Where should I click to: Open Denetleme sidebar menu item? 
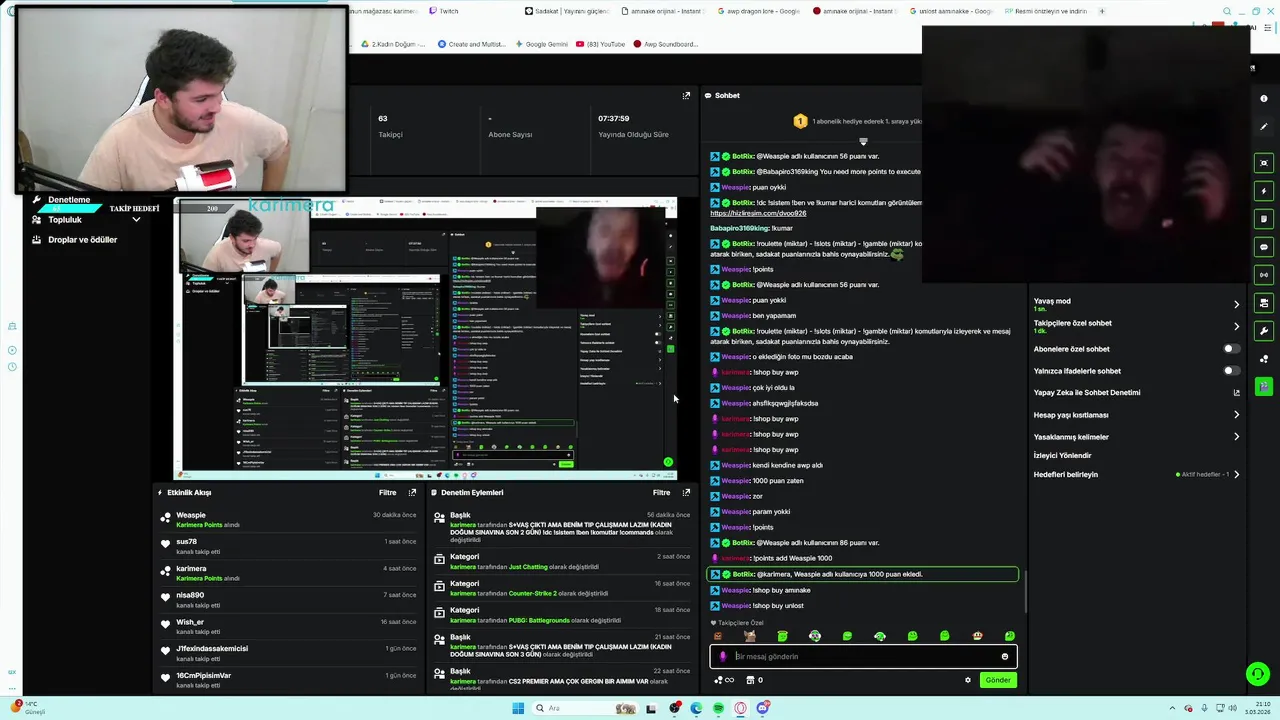coord(69,200)
